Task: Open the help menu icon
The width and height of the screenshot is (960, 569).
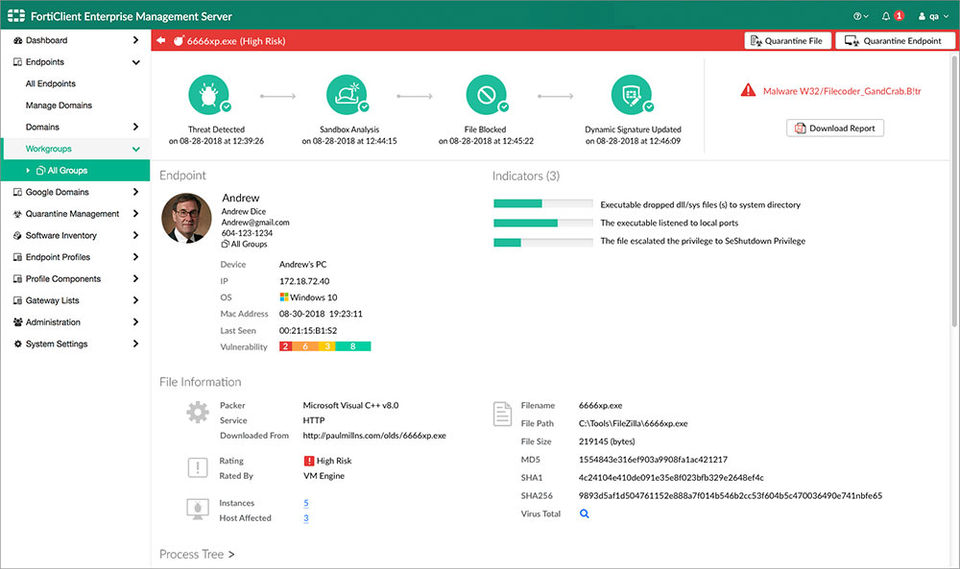Action: coord(861,16)
